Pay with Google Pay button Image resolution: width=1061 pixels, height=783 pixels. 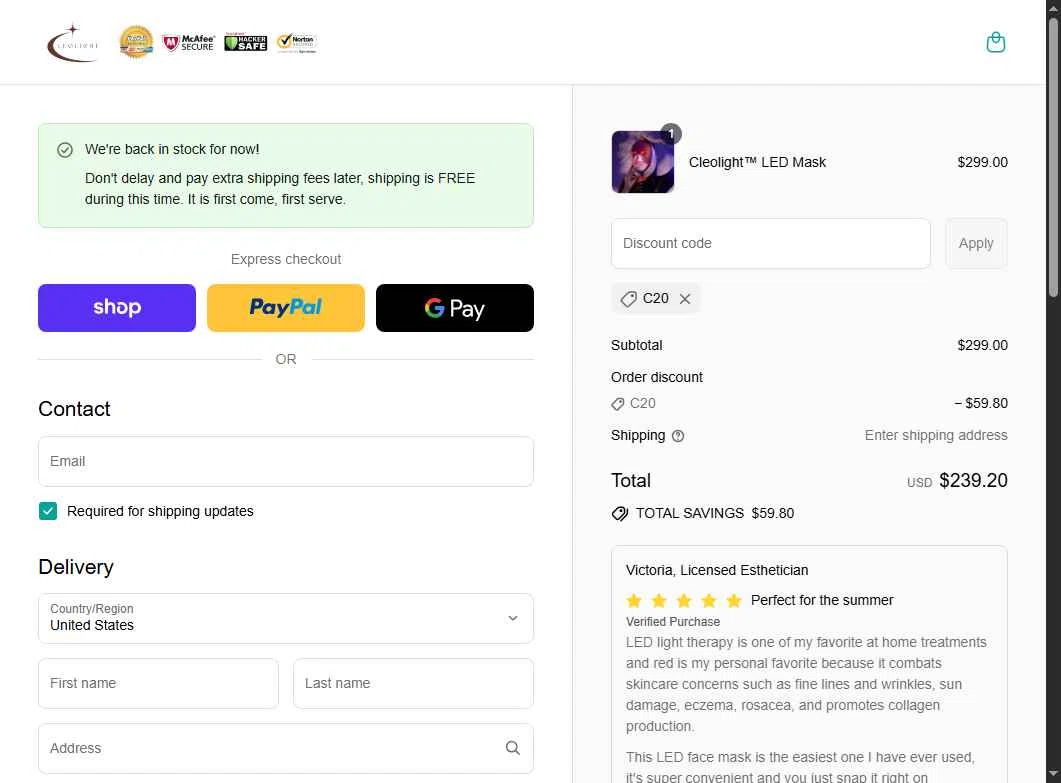[x=455, y=308]
